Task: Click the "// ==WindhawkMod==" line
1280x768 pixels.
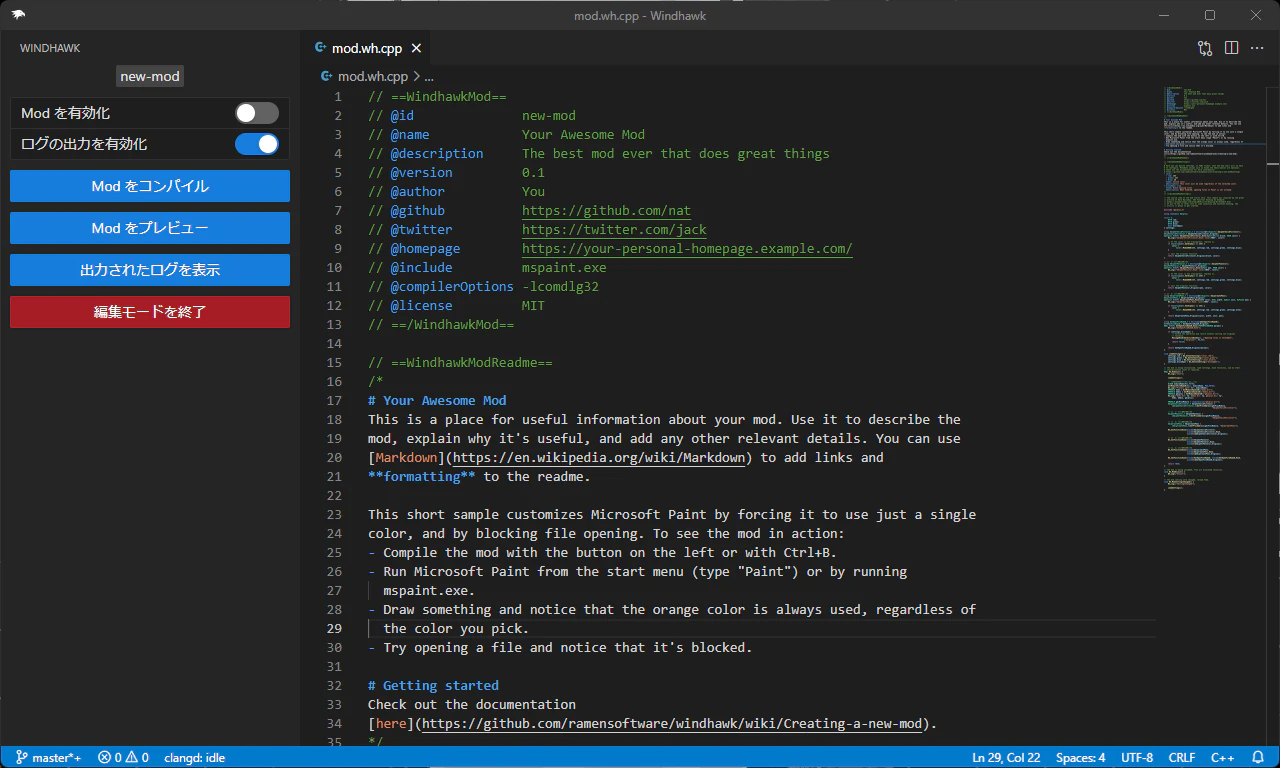Action: pyautogui.click(x=437, y=97)
